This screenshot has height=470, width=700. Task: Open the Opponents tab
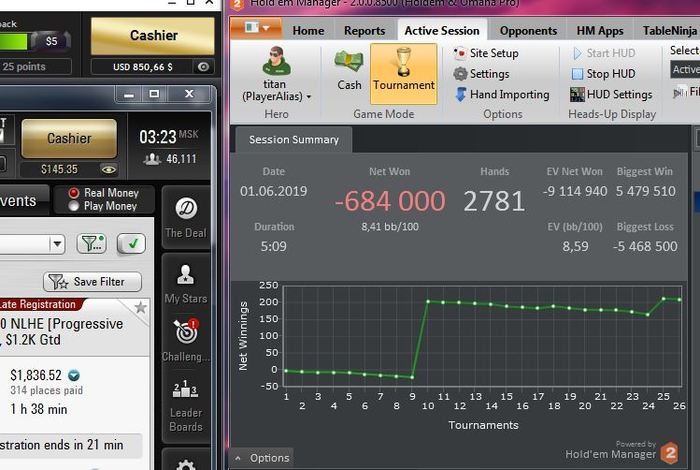tap(528, 31)
